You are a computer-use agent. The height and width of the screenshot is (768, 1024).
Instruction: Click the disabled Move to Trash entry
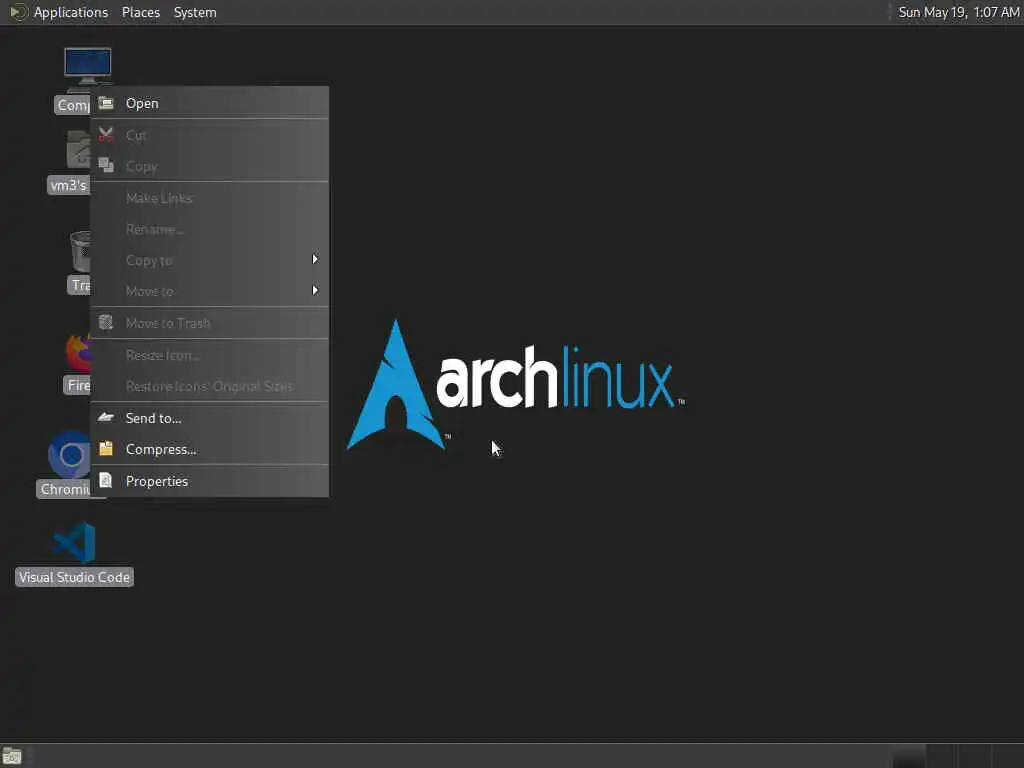click(210, 323)
